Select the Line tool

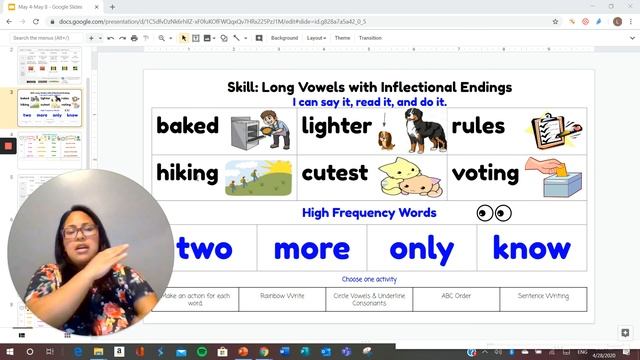[237, 38]
